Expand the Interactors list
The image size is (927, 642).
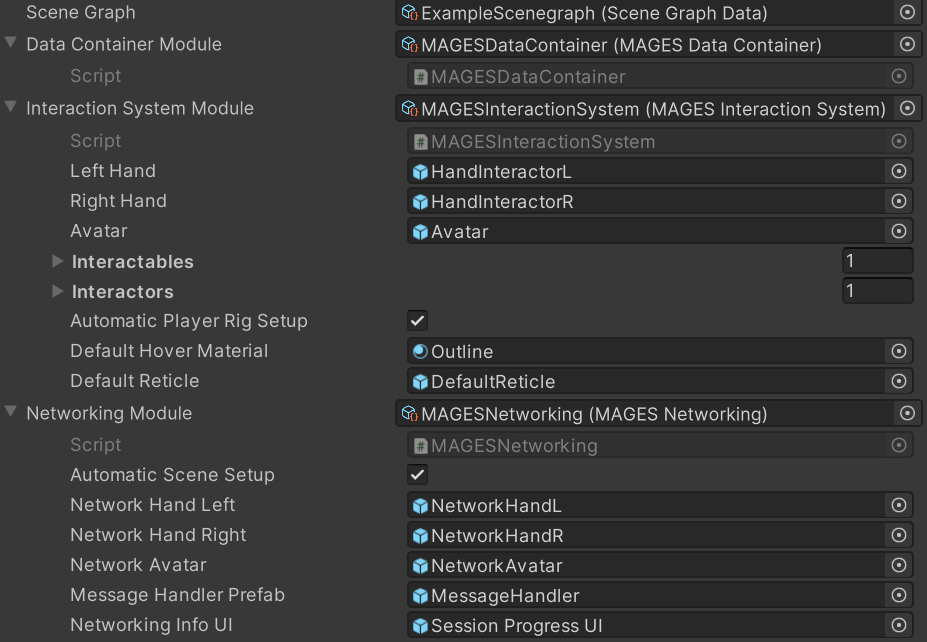point(57,291)
